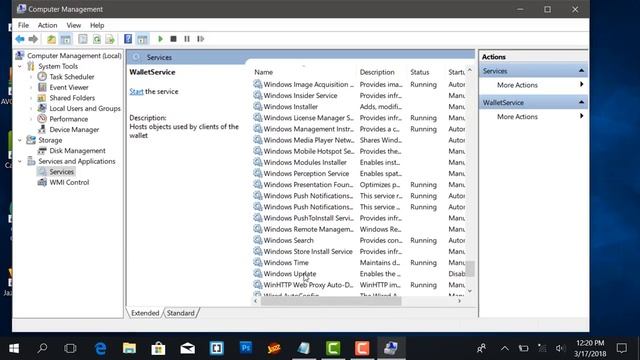Launch Microsoft Edge from the taskbar
This screenshot has width=640, height=360.
click(100, 348)
